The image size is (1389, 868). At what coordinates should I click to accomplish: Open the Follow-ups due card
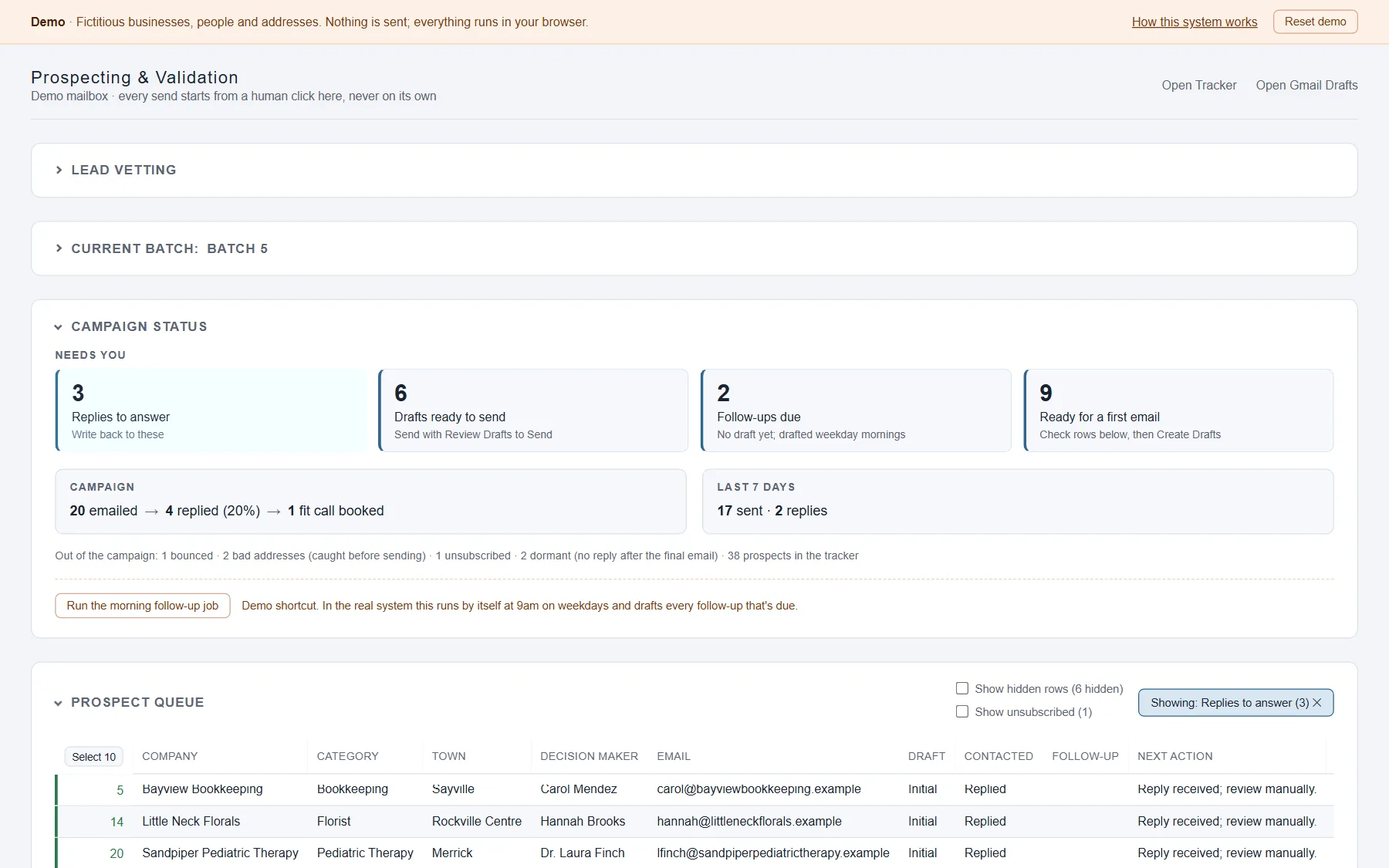[x=856, y=410]
